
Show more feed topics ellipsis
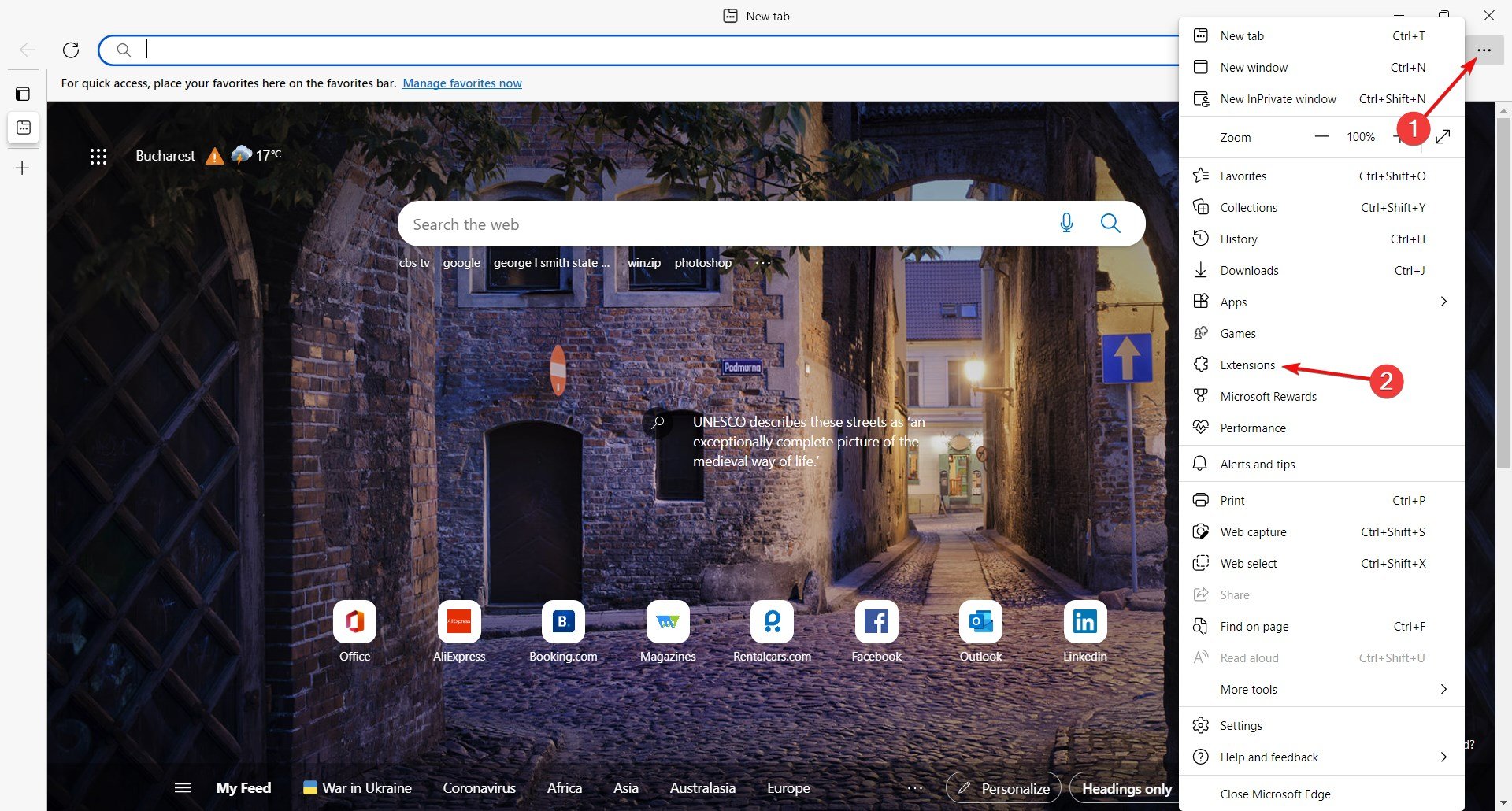tap(914, 787)
